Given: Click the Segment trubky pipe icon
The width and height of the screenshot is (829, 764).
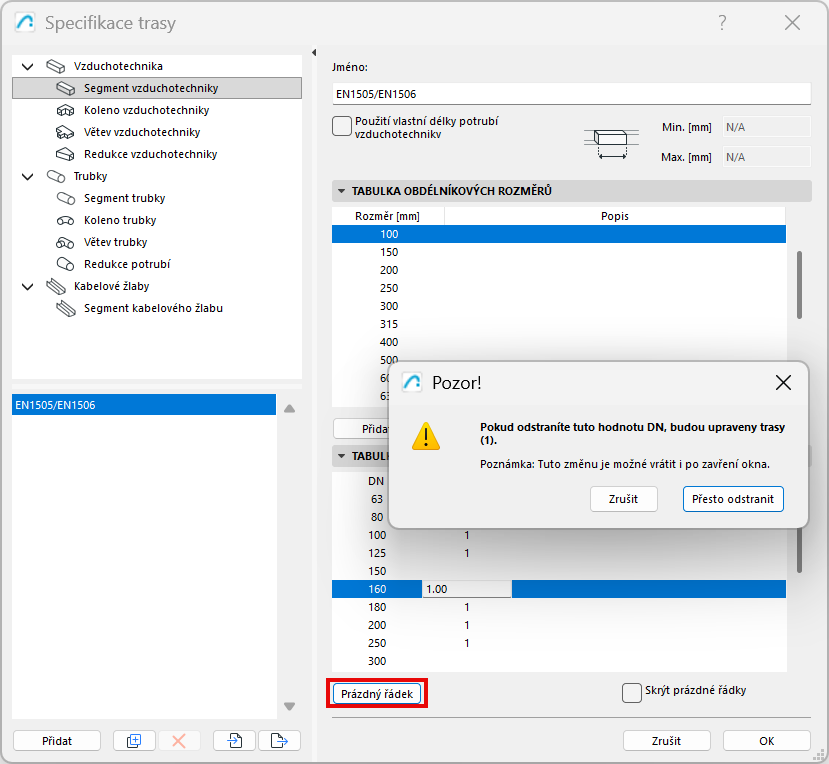Looking at the screenshot, I should pyautogui.click(x=66, y=198).
